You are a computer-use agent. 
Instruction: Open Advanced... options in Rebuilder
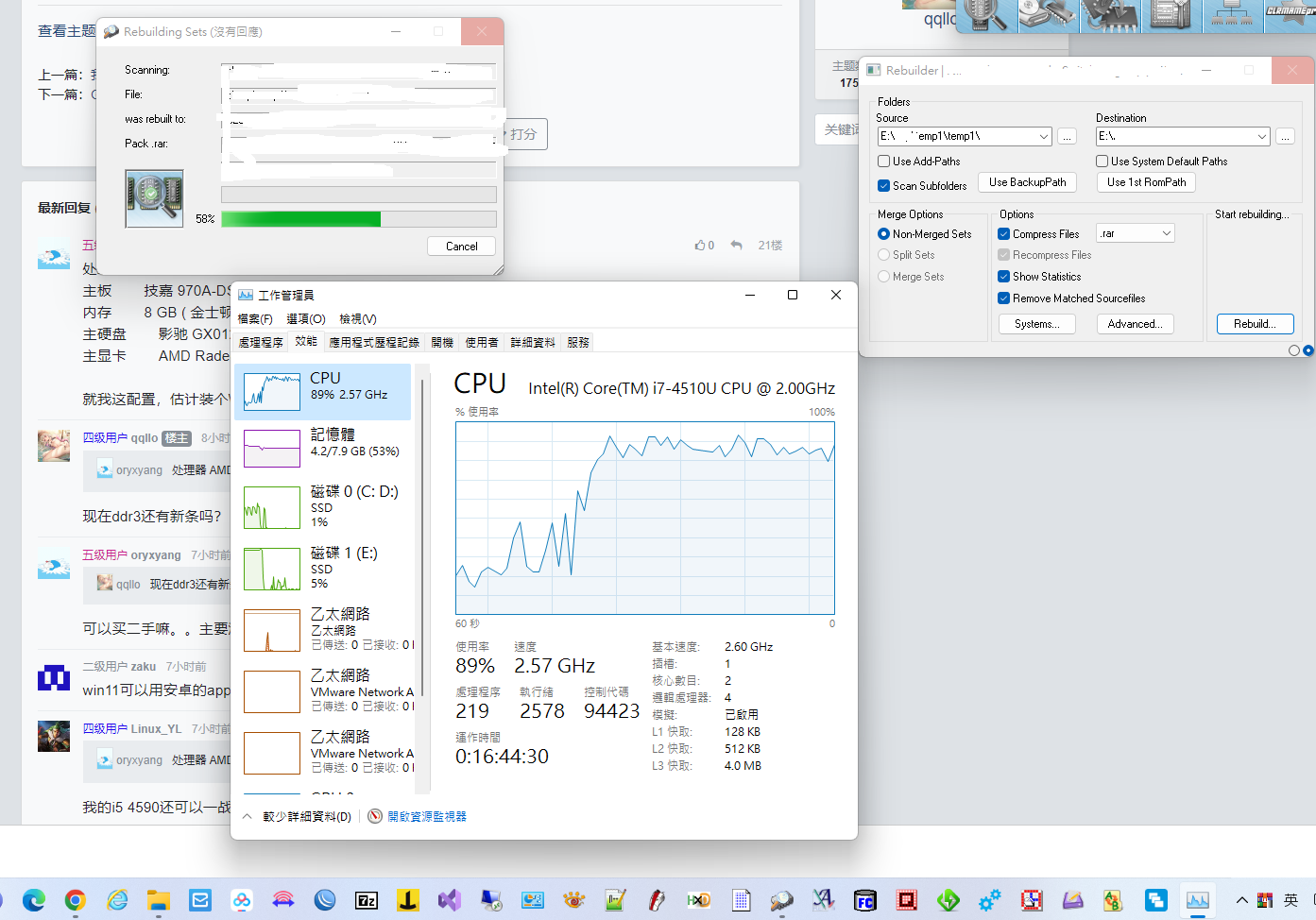tap(1136, 324)
